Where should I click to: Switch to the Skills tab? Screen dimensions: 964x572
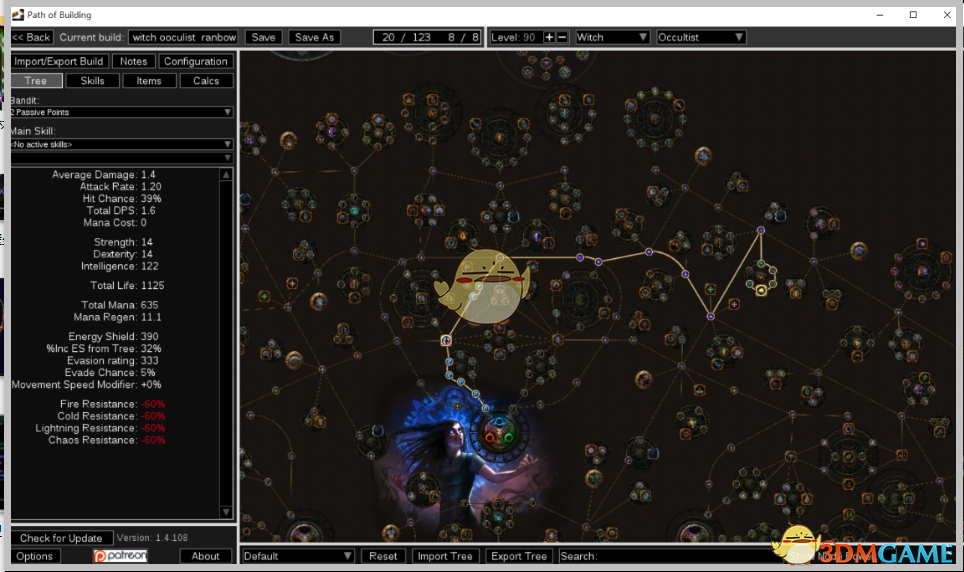click(92, 81)
